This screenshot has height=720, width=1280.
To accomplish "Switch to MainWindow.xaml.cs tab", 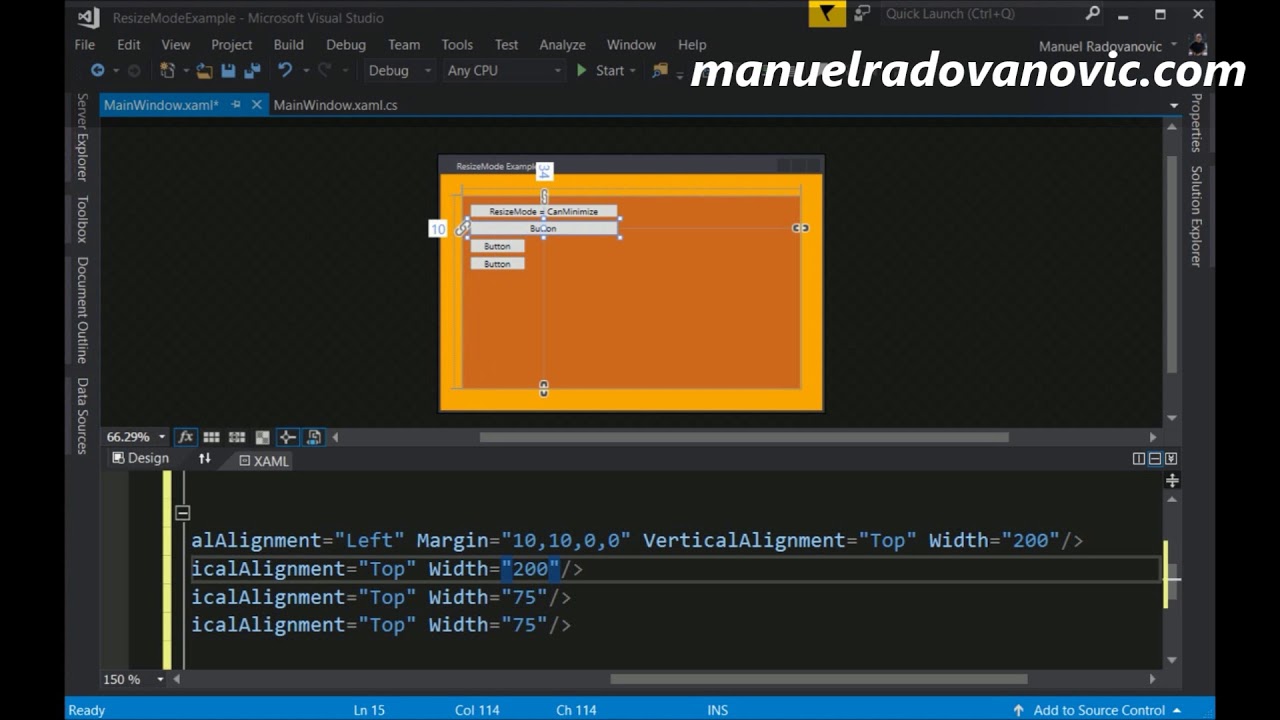I will tap(335, 104).
